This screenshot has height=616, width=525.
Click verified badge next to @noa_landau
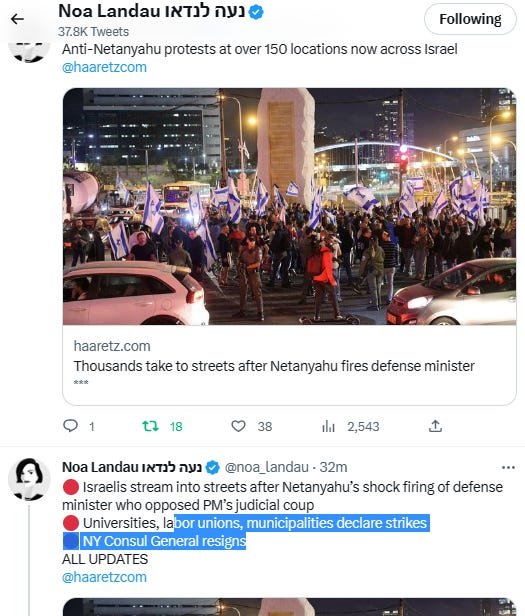click(x=213, y=467)
